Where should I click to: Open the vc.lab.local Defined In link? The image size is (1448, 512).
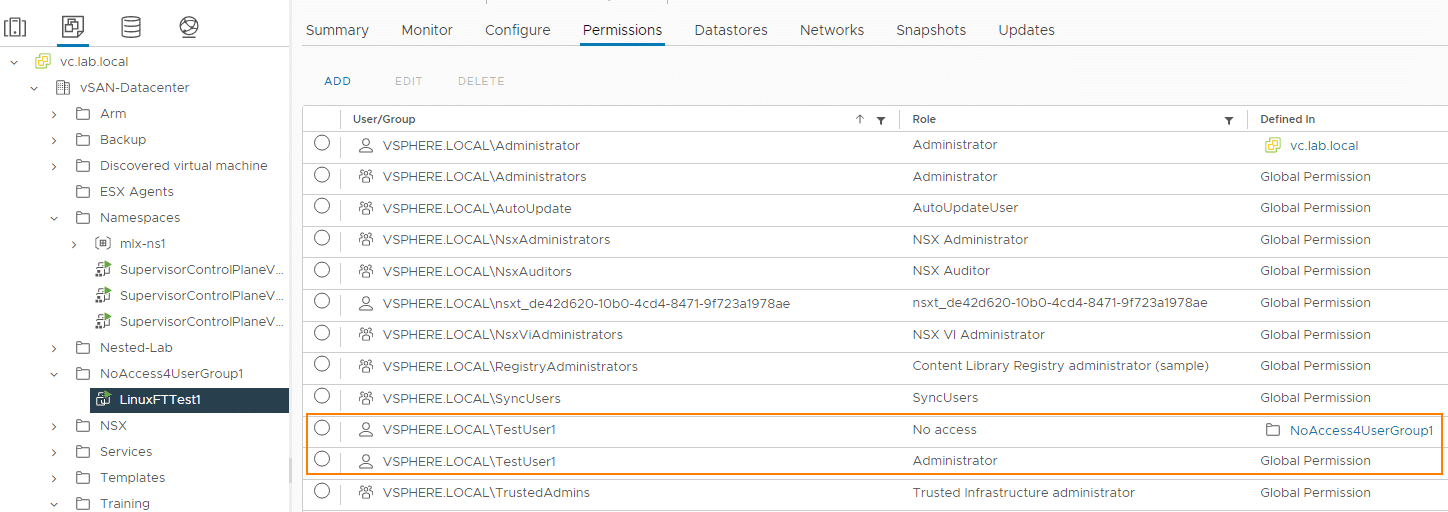click(1324, 145)
